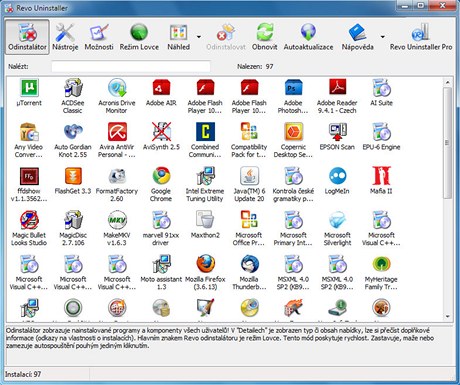Select Intel Extreme Tuning Utility icon

(x=205, y=176)
